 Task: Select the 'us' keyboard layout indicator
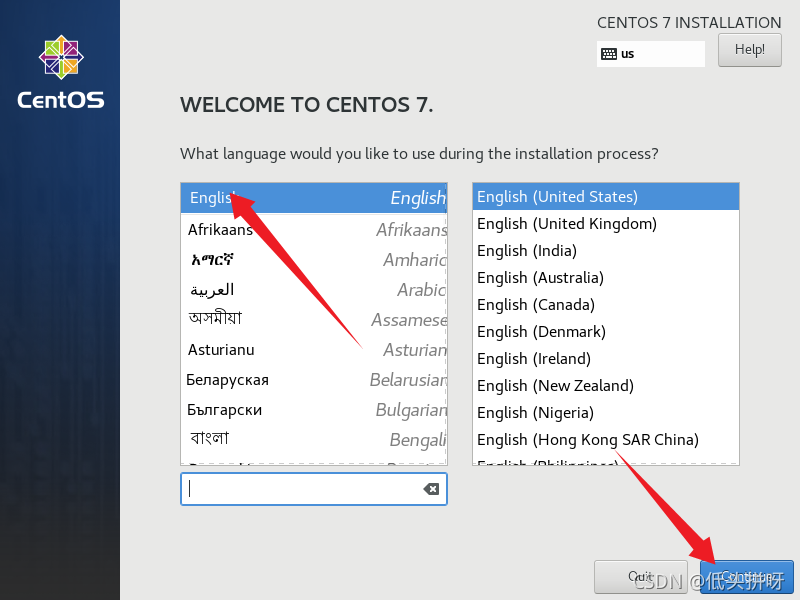click(651, 54)
